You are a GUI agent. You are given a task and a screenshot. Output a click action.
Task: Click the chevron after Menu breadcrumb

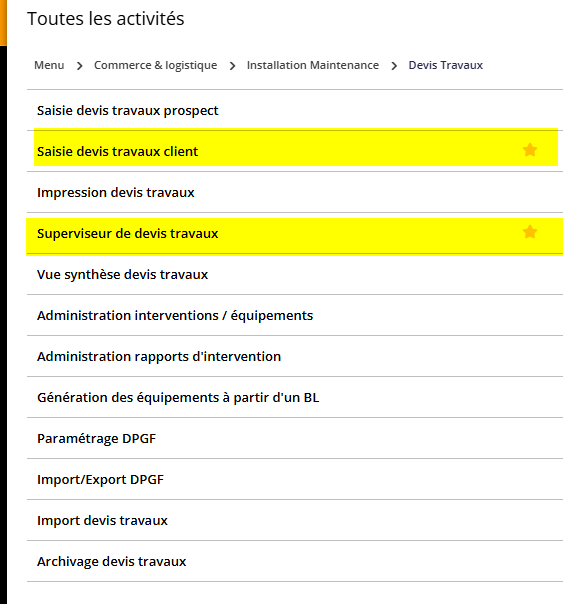coord(79,66)
